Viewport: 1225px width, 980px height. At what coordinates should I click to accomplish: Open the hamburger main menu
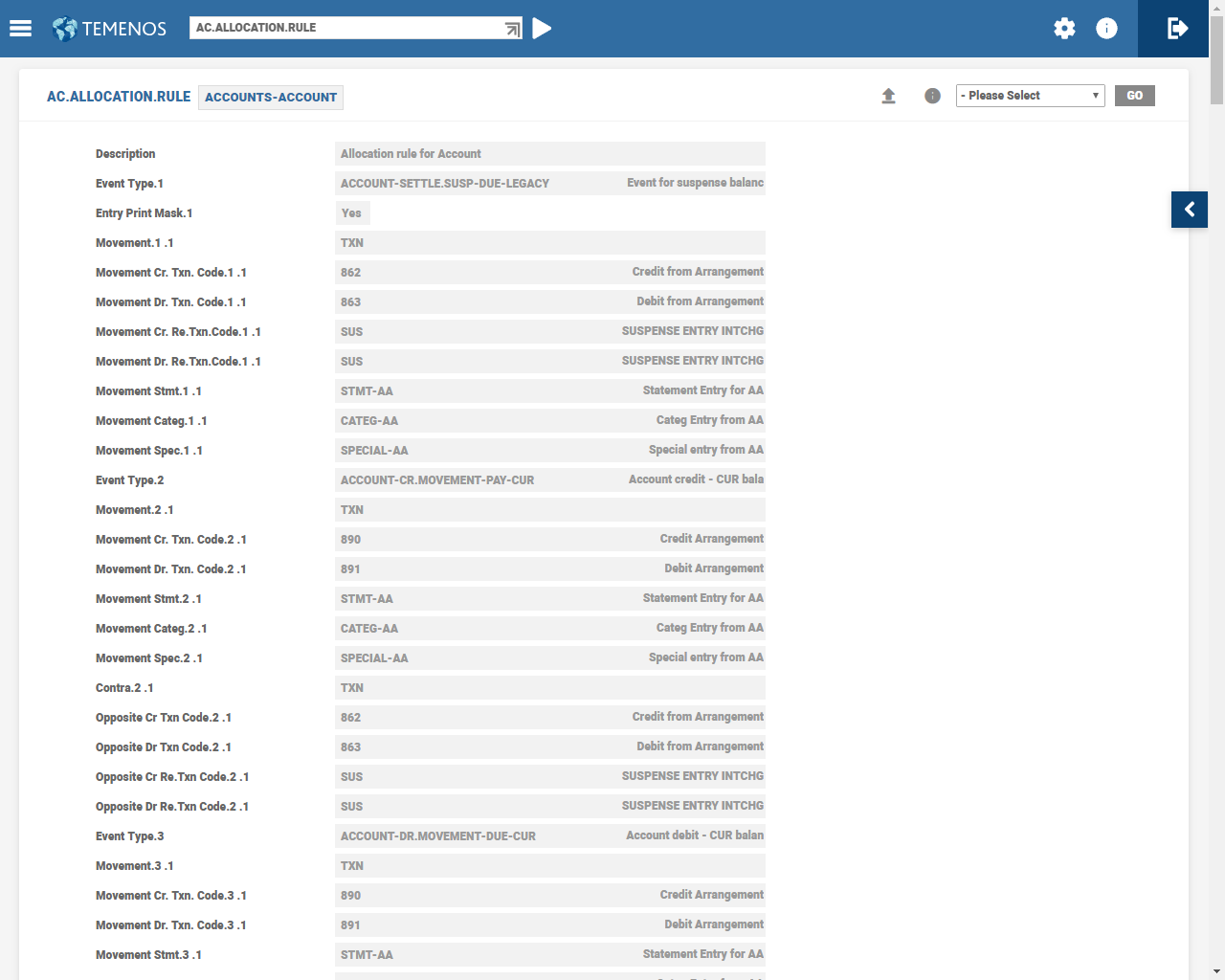tap(21, 29)
